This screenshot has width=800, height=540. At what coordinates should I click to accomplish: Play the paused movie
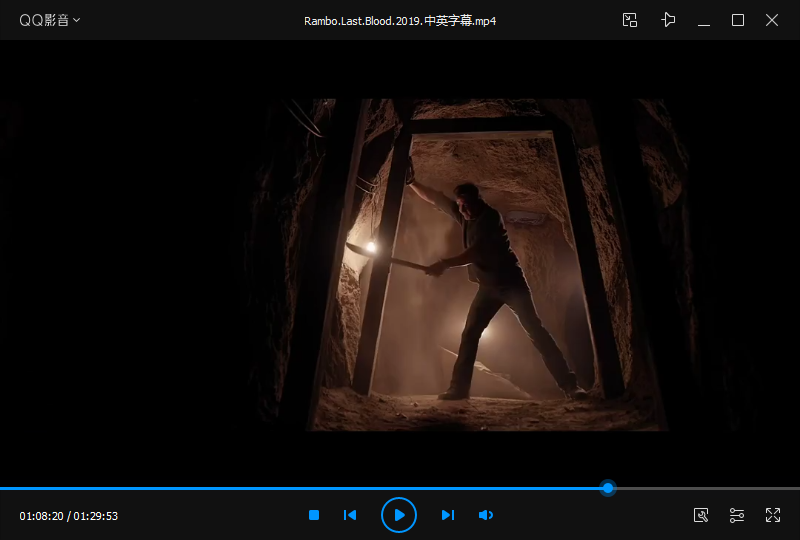[399, 515]
